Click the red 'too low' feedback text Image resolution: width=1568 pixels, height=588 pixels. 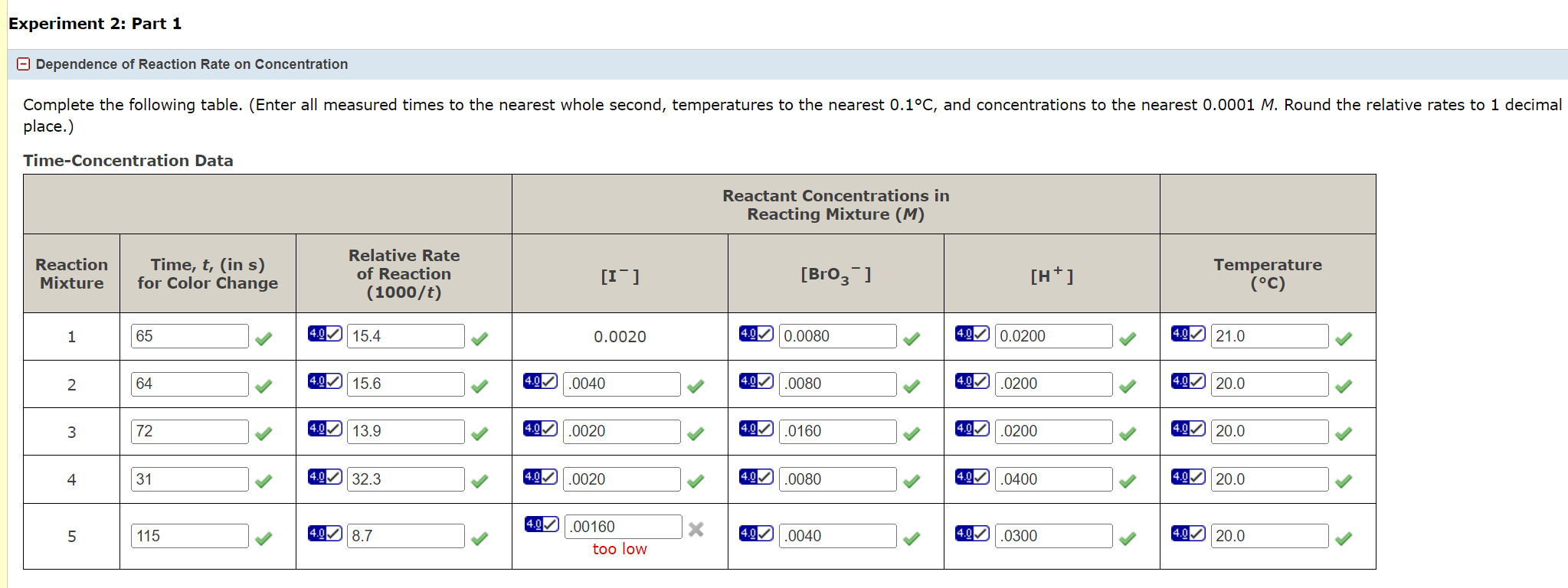(x=620, y=549)
